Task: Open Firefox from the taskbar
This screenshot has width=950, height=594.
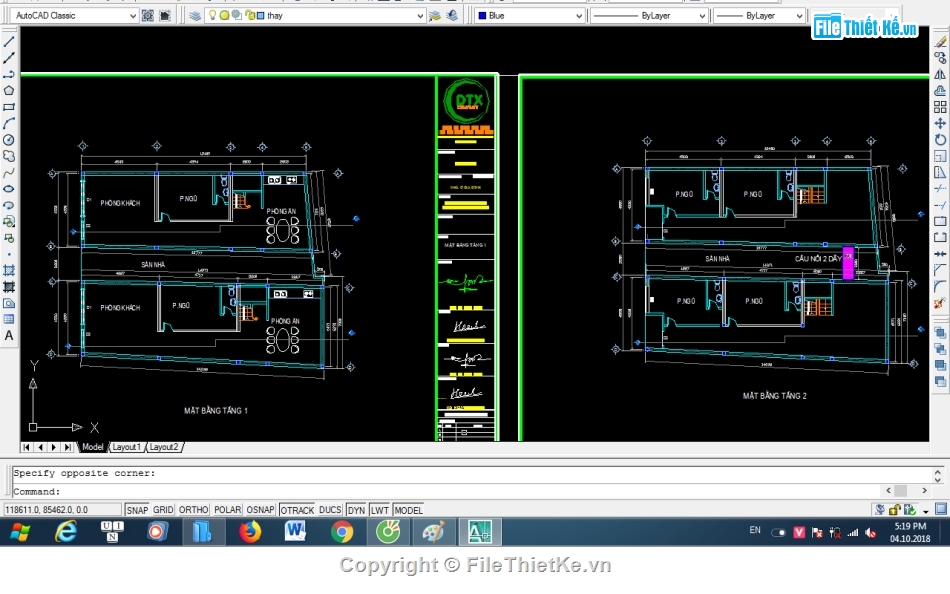Action: click(249, 532)
